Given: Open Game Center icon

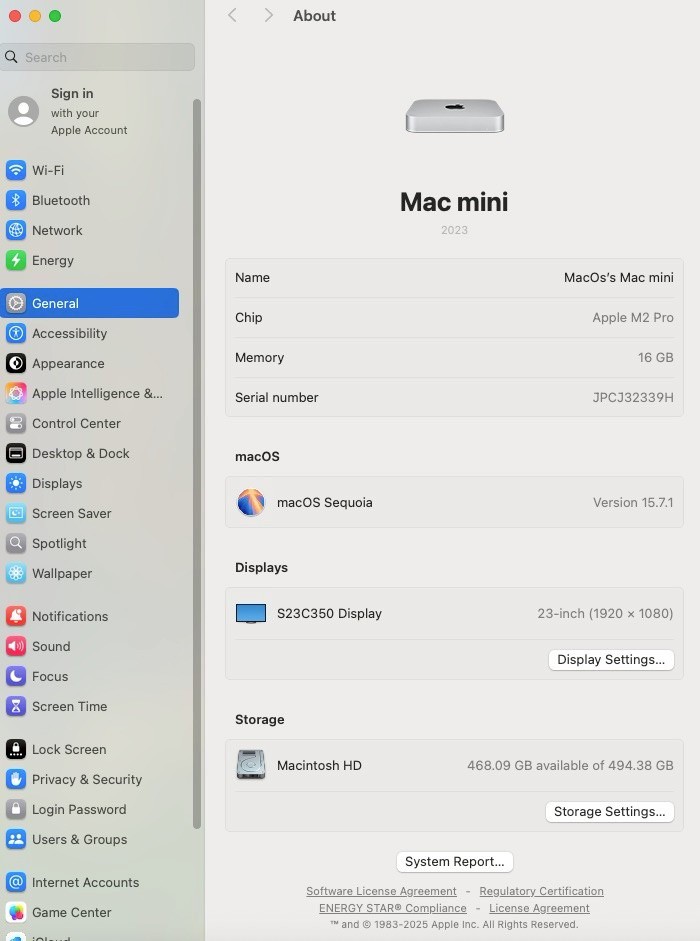Looking at the screenshot, I should 16,912.
